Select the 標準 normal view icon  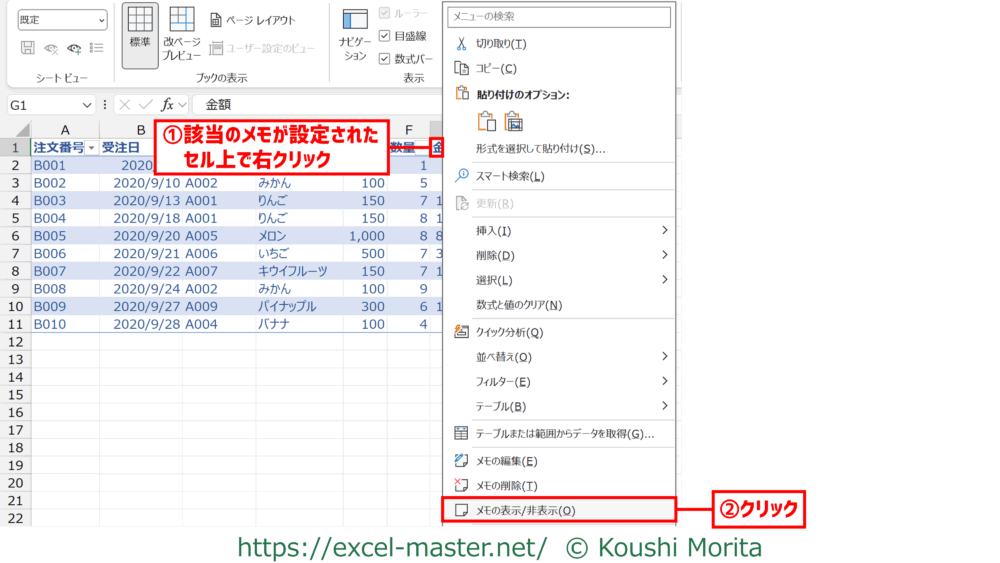140,36
